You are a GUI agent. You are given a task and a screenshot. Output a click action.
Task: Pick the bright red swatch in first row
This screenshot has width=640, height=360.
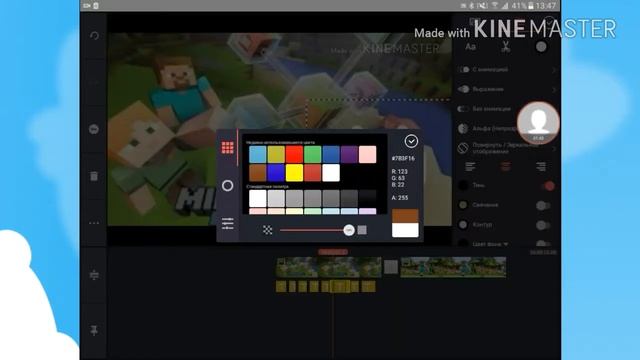coord(294,155)
